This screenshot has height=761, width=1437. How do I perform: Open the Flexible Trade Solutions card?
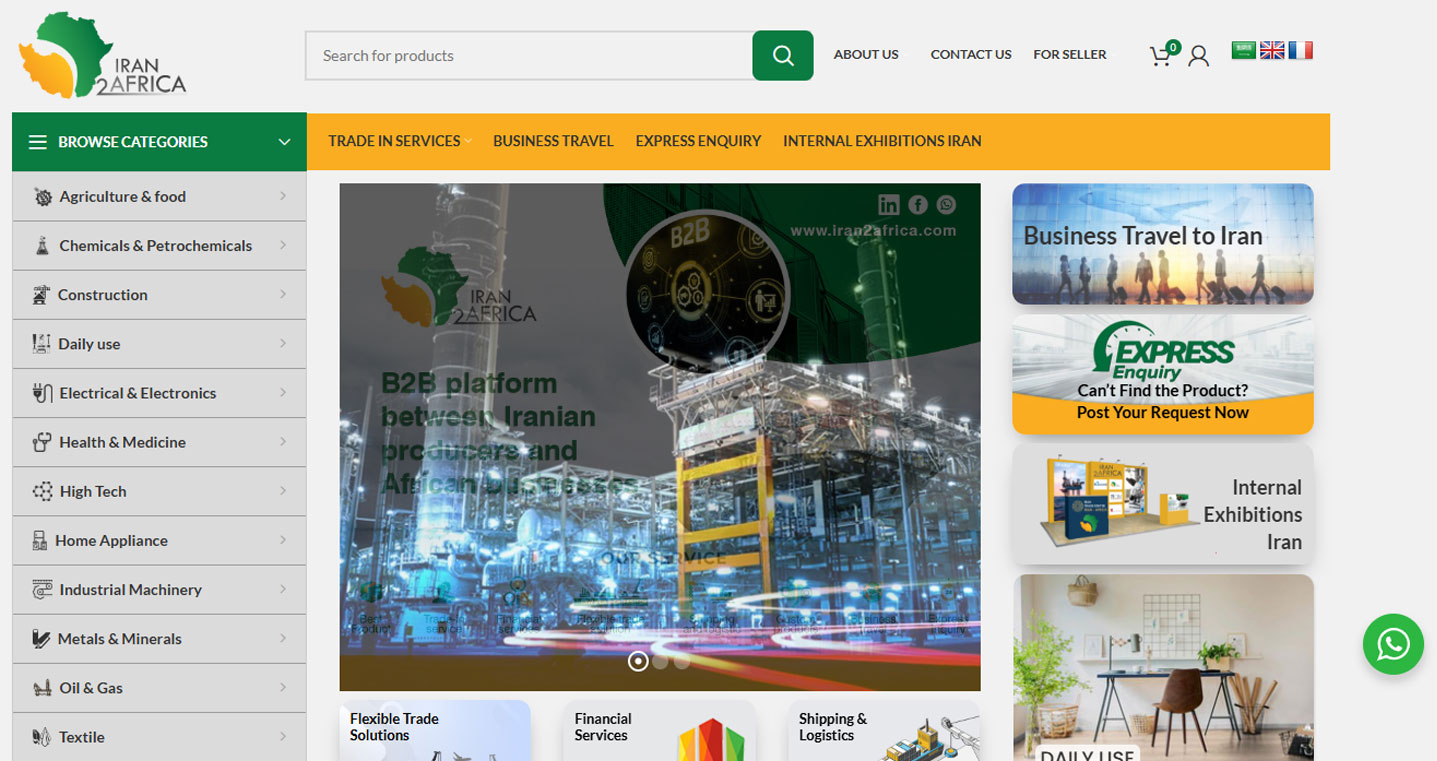pyautogui.click(x=435, y=730)
